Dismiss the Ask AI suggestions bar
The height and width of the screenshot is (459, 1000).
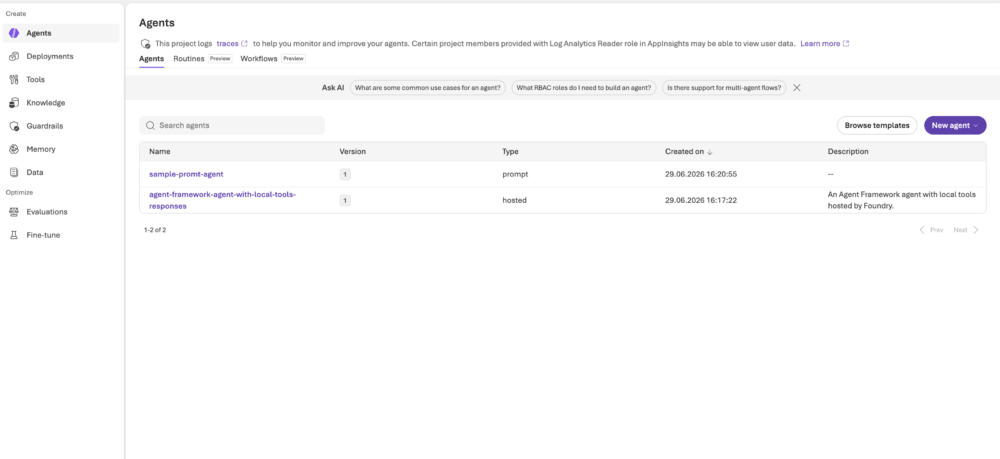tap(797, 88)
